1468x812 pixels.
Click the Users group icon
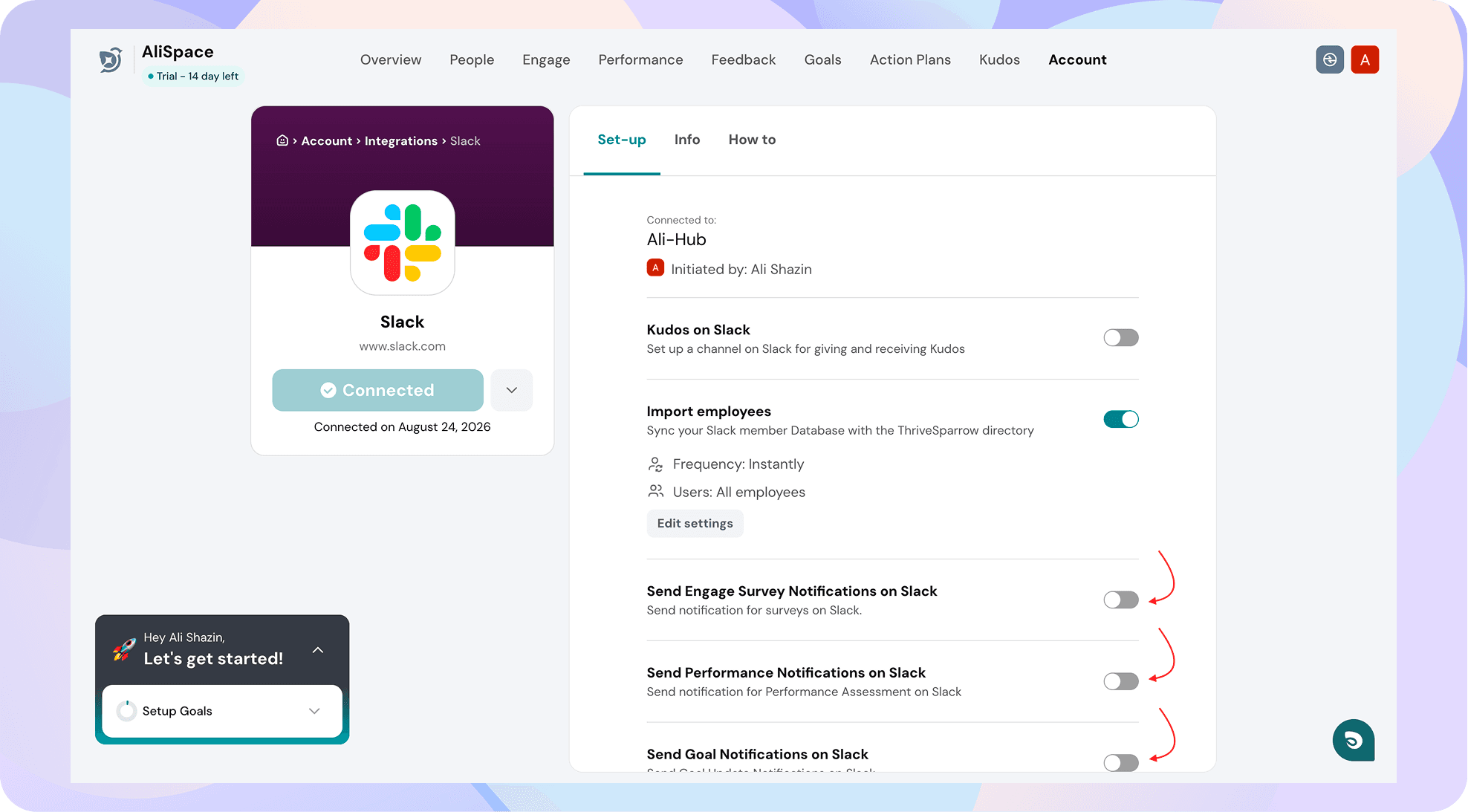coord(655,492)
